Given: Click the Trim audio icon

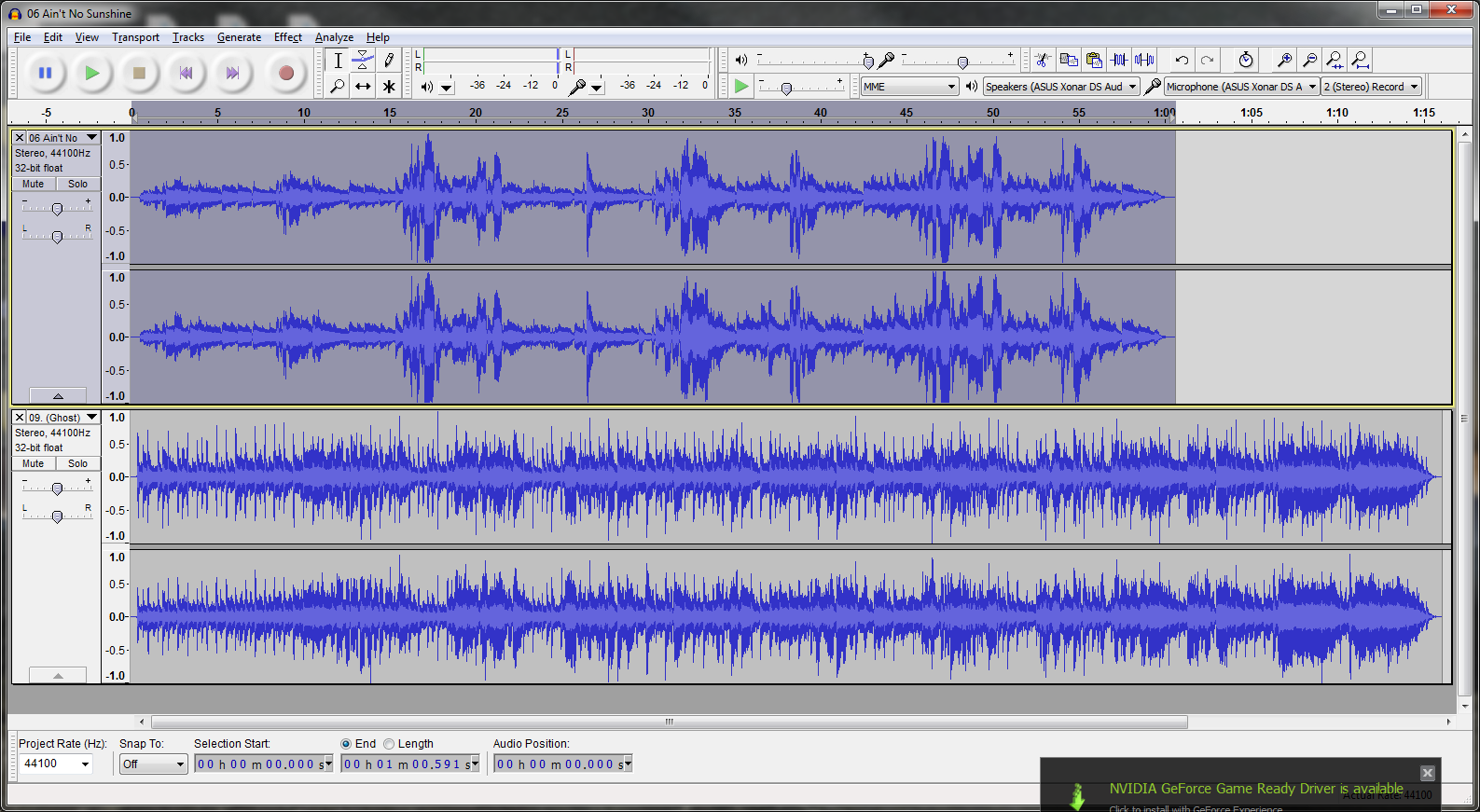Looking at the screenshot, I should point(1119,61).
